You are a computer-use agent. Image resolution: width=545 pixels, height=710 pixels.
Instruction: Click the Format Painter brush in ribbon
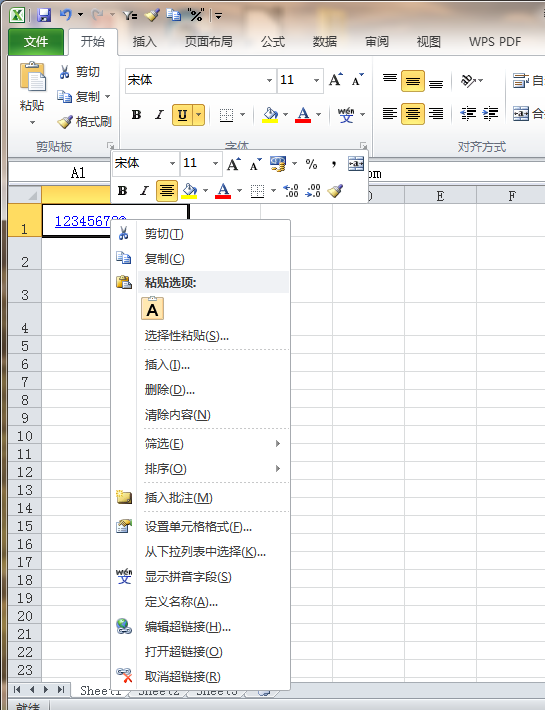coord(65,121)
